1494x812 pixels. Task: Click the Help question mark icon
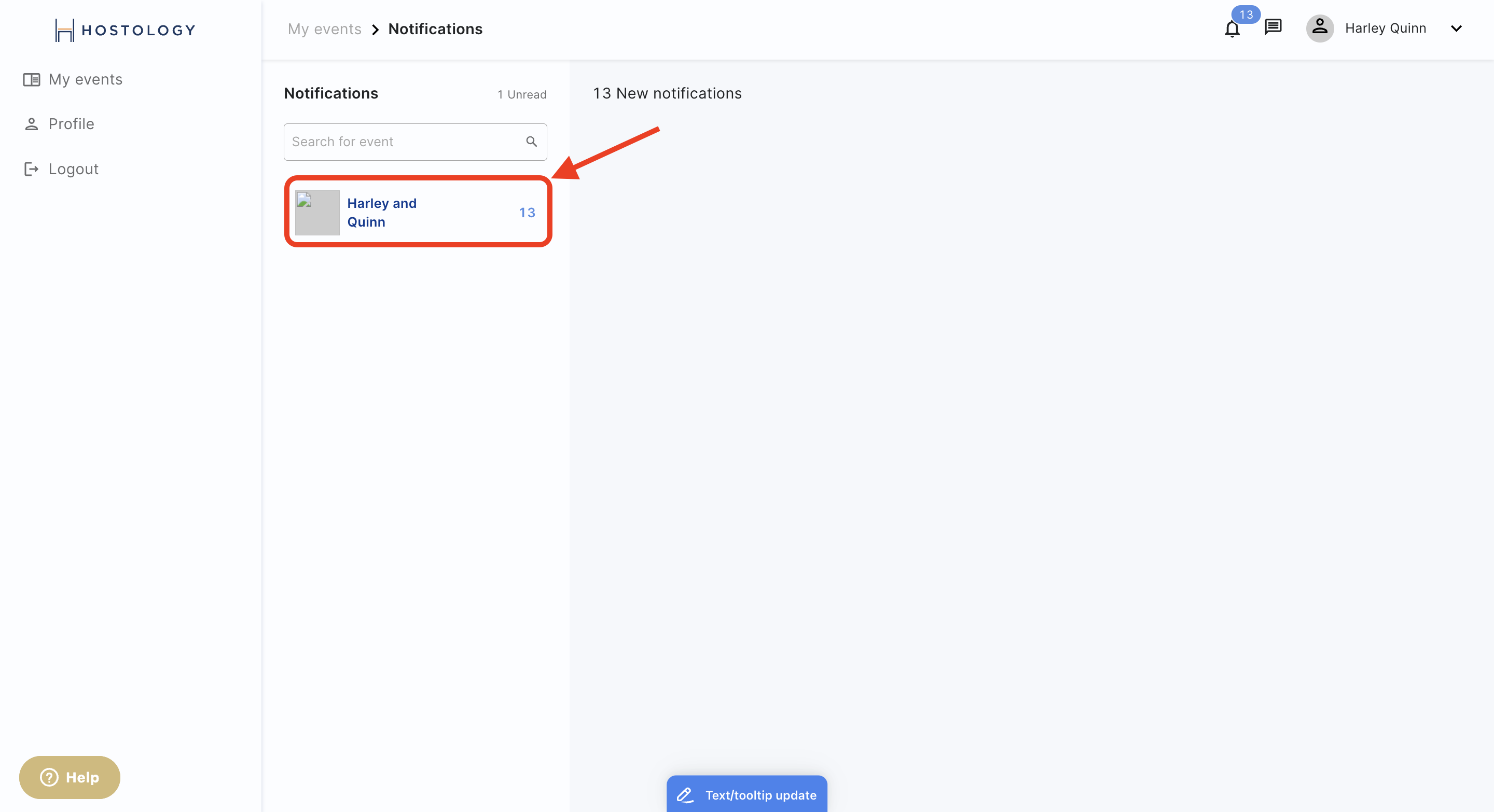pyautogui.click(x=49, y=777)
